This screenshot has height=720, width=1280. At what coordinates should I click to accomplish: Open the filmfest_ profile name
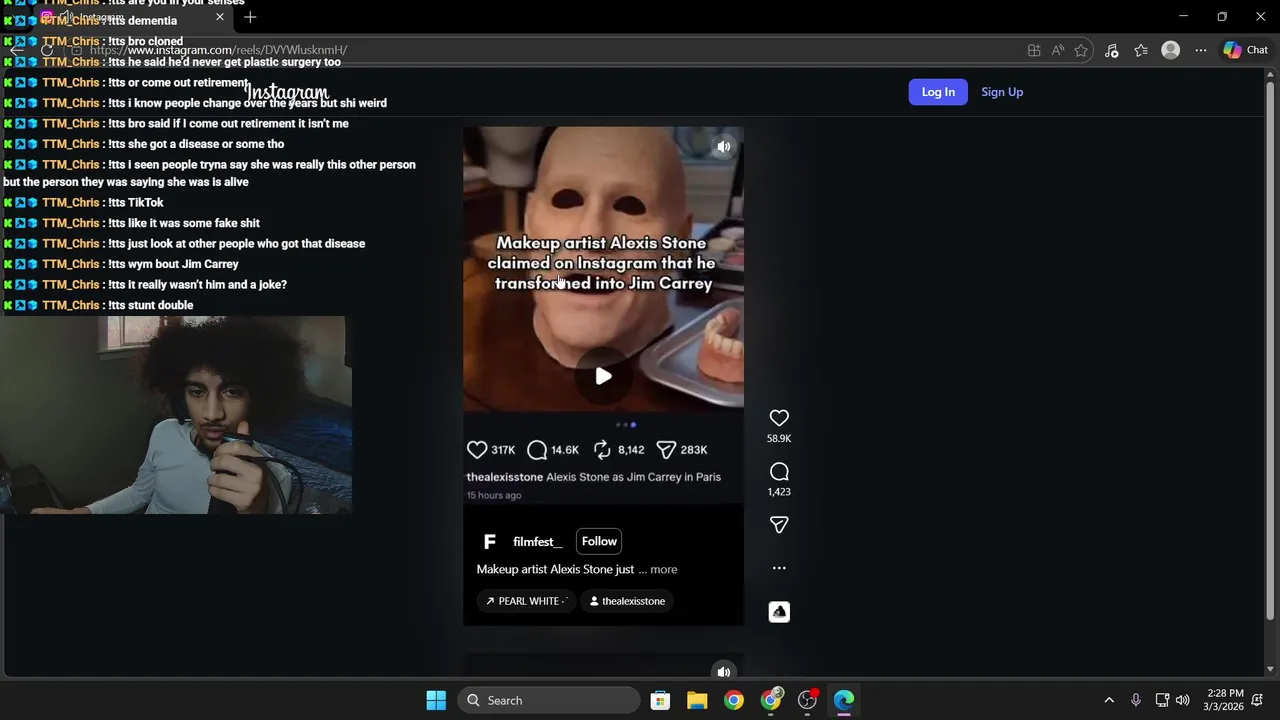(537, 542)
